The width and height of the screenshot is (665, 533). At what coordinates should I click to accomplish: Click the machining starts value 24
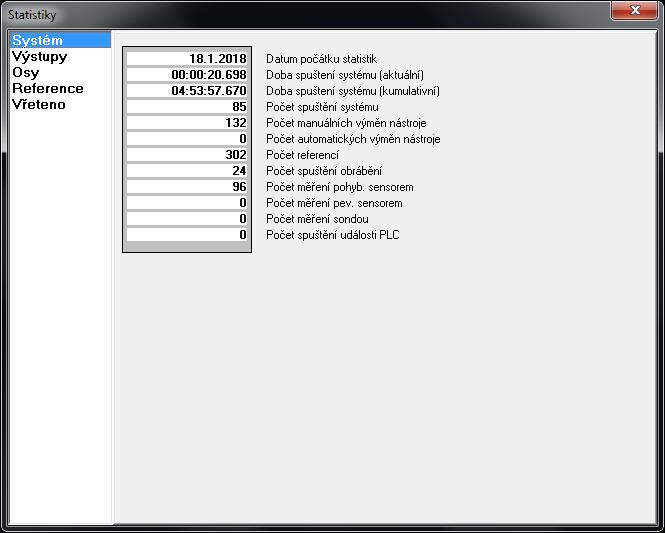pos(187,171)
